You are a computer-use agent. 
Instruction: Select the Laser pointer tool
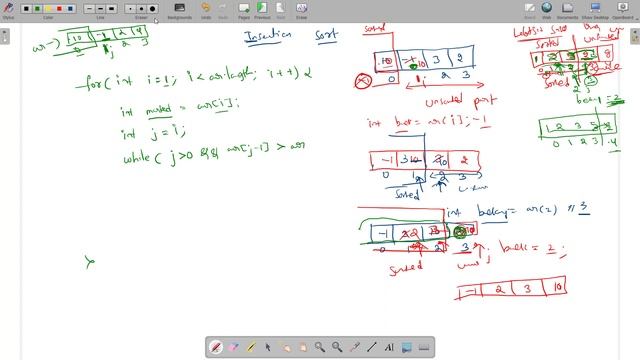(x=354, y=347)
